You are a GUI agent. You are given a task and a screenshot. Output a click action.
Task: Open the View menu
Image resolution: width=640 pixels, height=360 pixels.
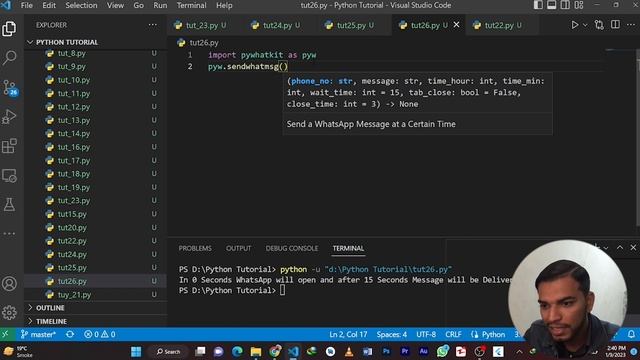pos(115,5)
